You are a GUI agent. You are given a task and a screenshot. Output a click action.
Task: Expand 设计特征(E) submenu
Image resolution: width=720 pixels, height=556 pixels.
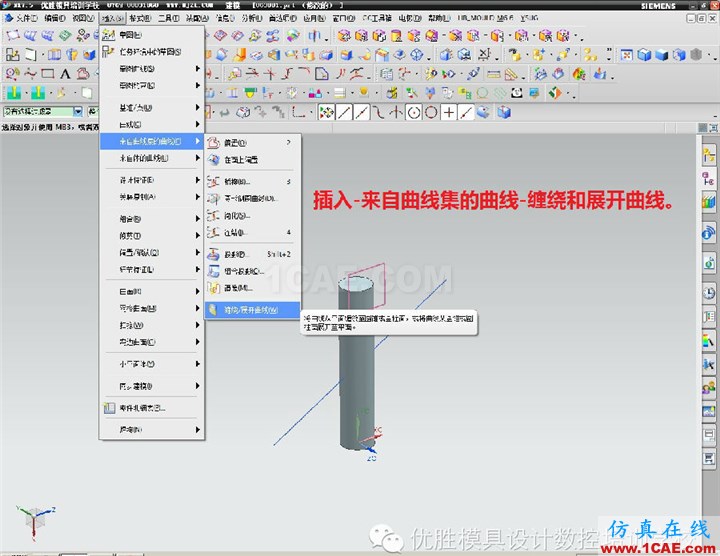[152, 180]
